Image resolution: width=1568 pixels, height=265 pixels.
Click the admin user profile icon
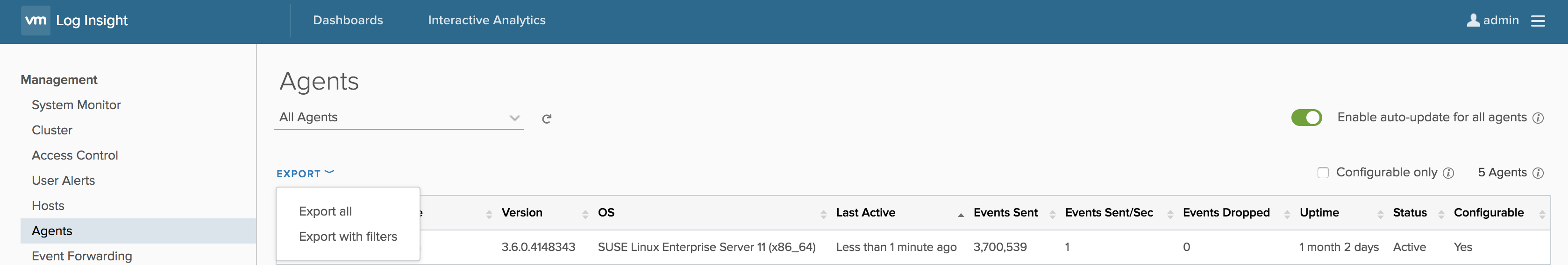pos(1473,21)
